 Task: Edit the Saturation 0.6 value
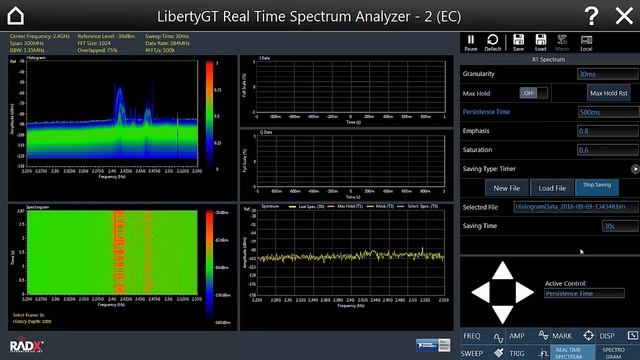point(608,150)
